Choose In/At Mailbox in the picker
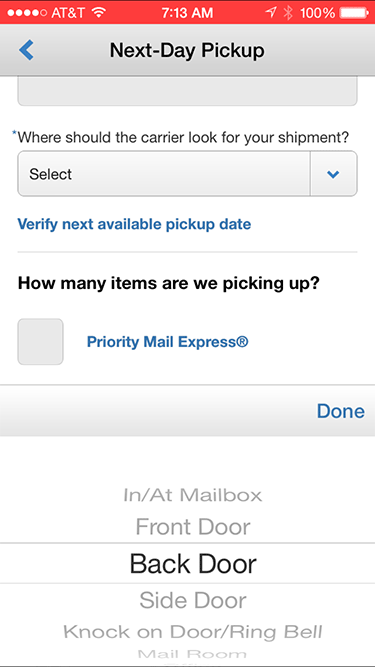 tap(193, 495)
